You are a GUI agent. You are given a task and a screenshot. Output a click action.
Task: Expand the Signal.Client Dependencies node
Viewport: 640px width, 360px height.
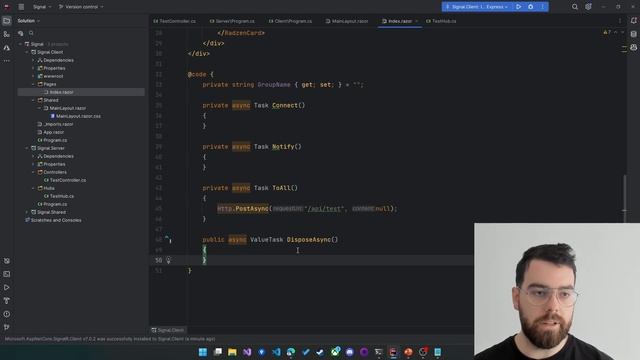point(33,60)
